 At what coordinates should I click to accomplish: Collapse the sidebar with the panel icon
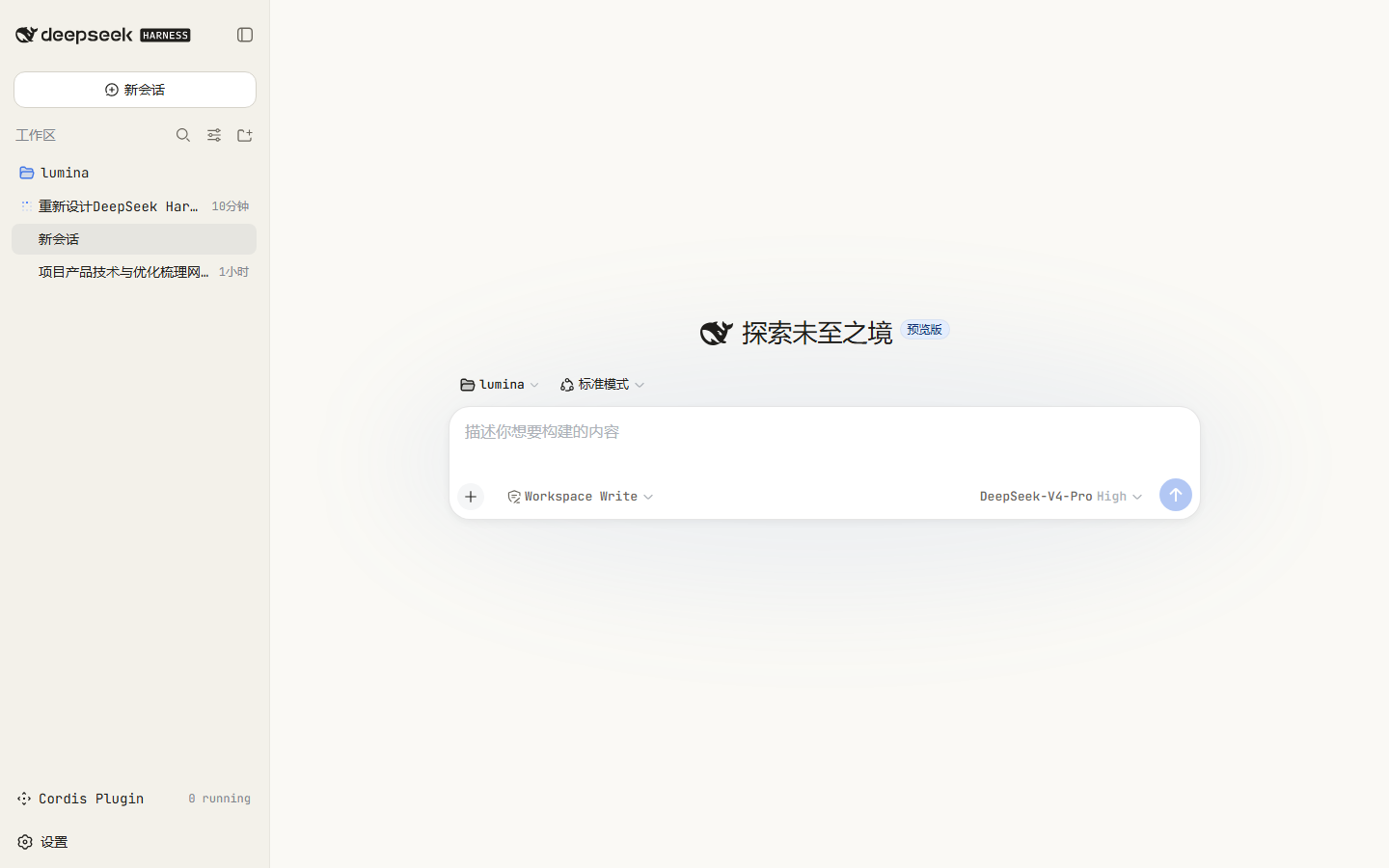(x=245, y=35)
